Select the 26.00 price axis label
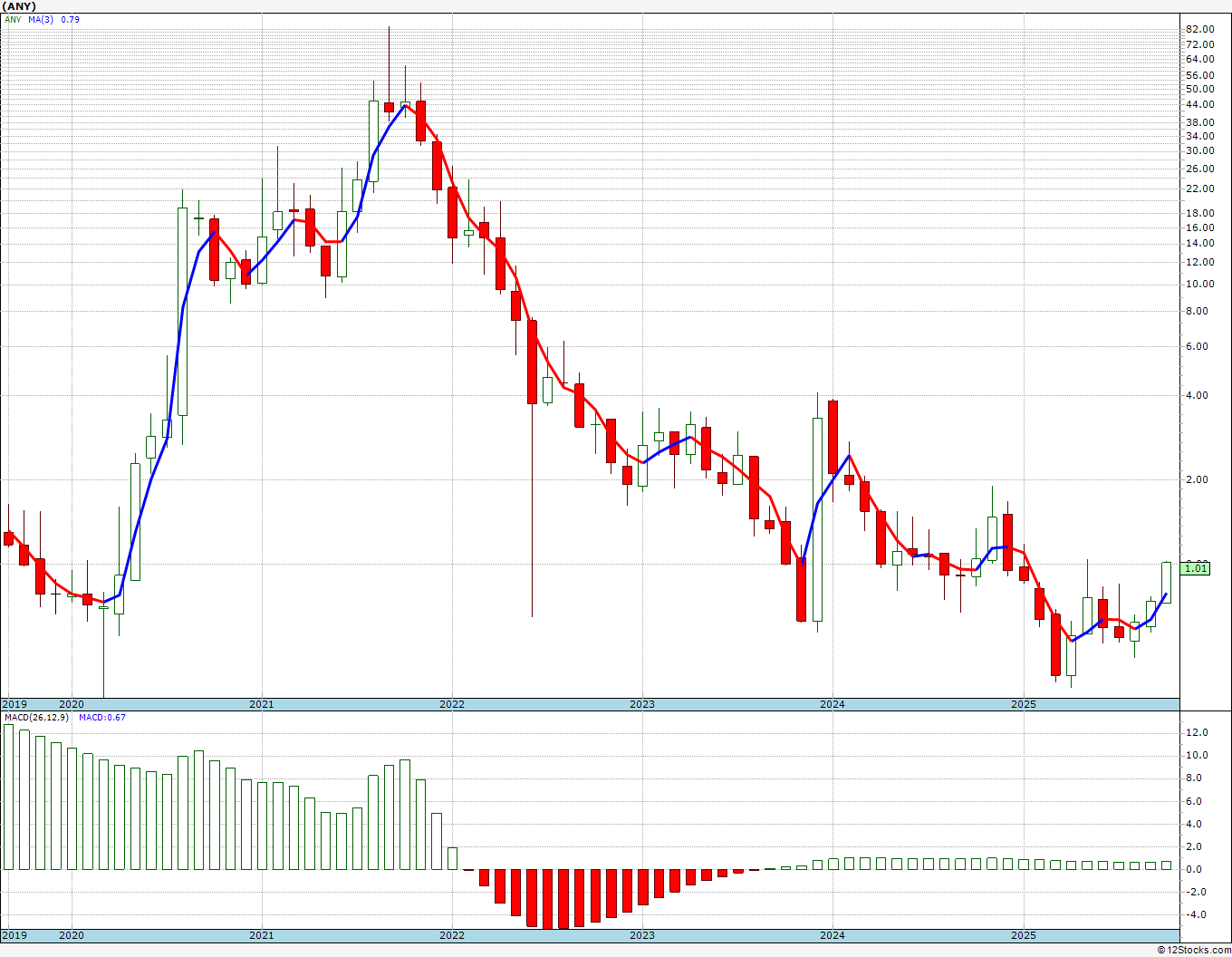The width and height of the screenshot is (1232, 957). (x=1199, y=169)
